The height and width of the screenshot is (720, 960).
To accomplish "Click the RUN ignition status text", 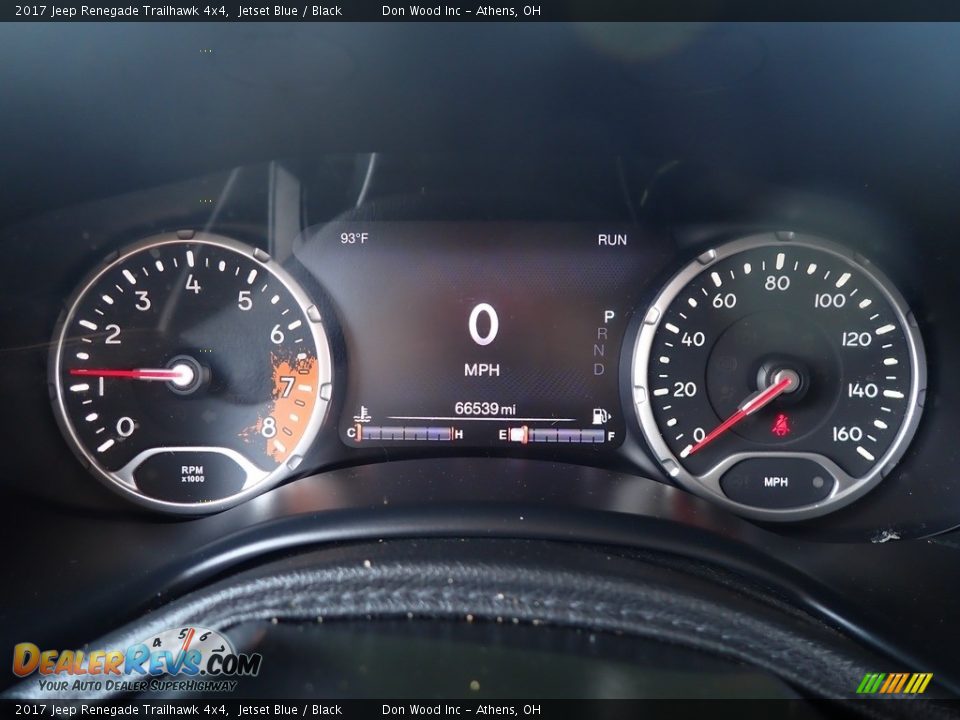I will coord(612,239).
